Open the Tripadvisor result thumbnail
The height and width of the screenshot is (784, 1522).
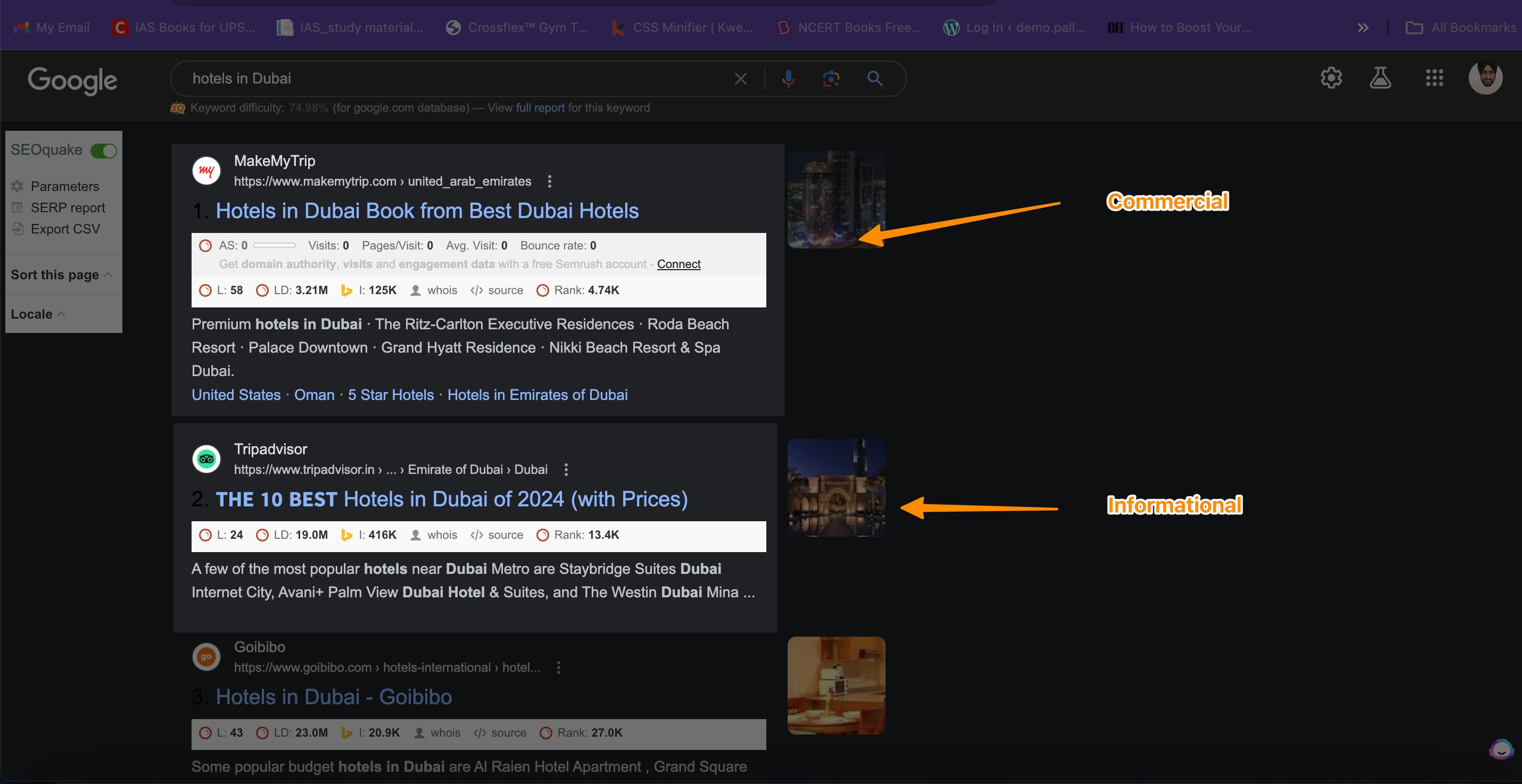[x=837, y=488]
